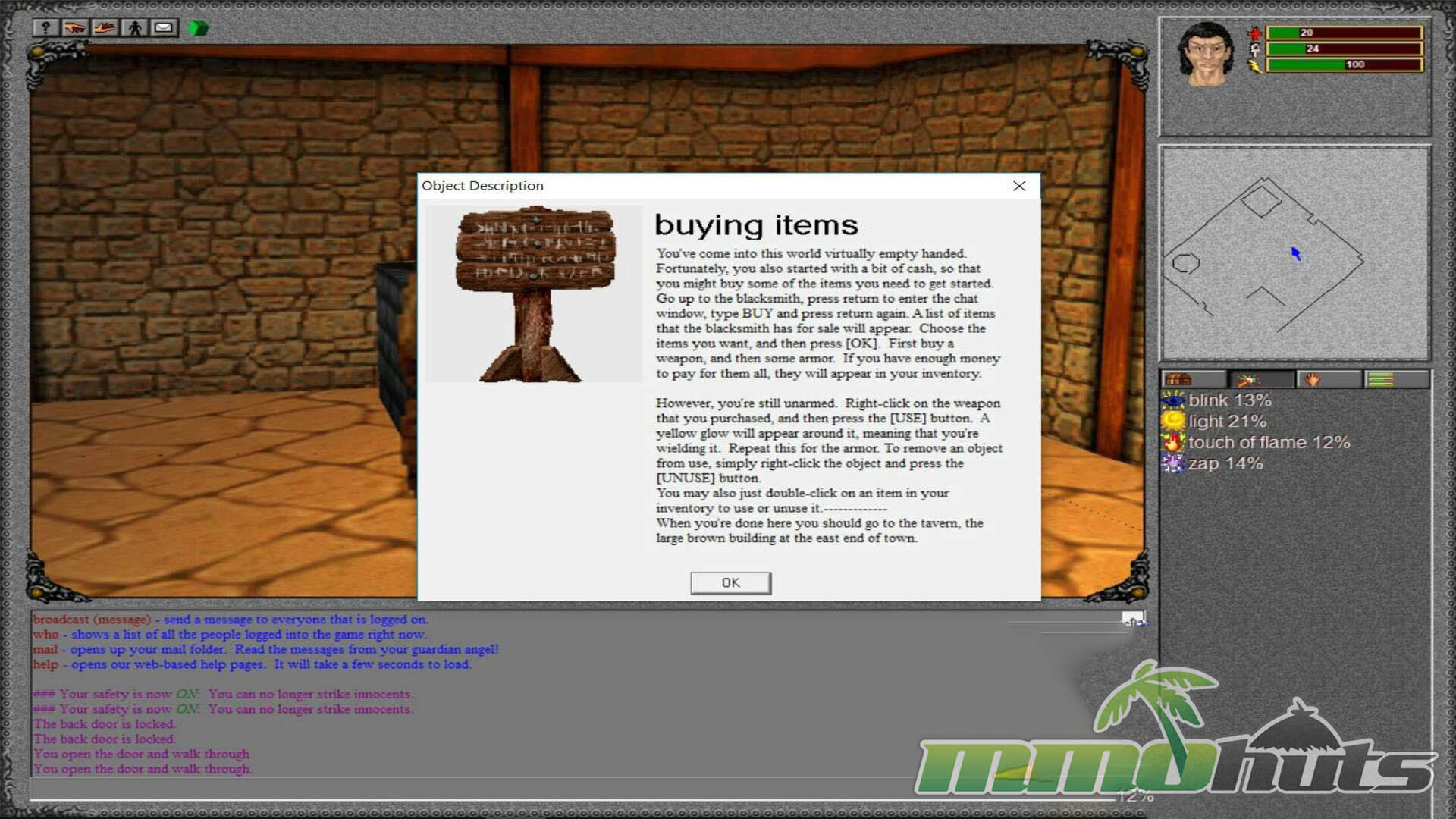The width and height of the screenshot is (1456, 819).
Task: Switch to the spells wand tab
Action: pyautogui.click(x=1247, y=379)
